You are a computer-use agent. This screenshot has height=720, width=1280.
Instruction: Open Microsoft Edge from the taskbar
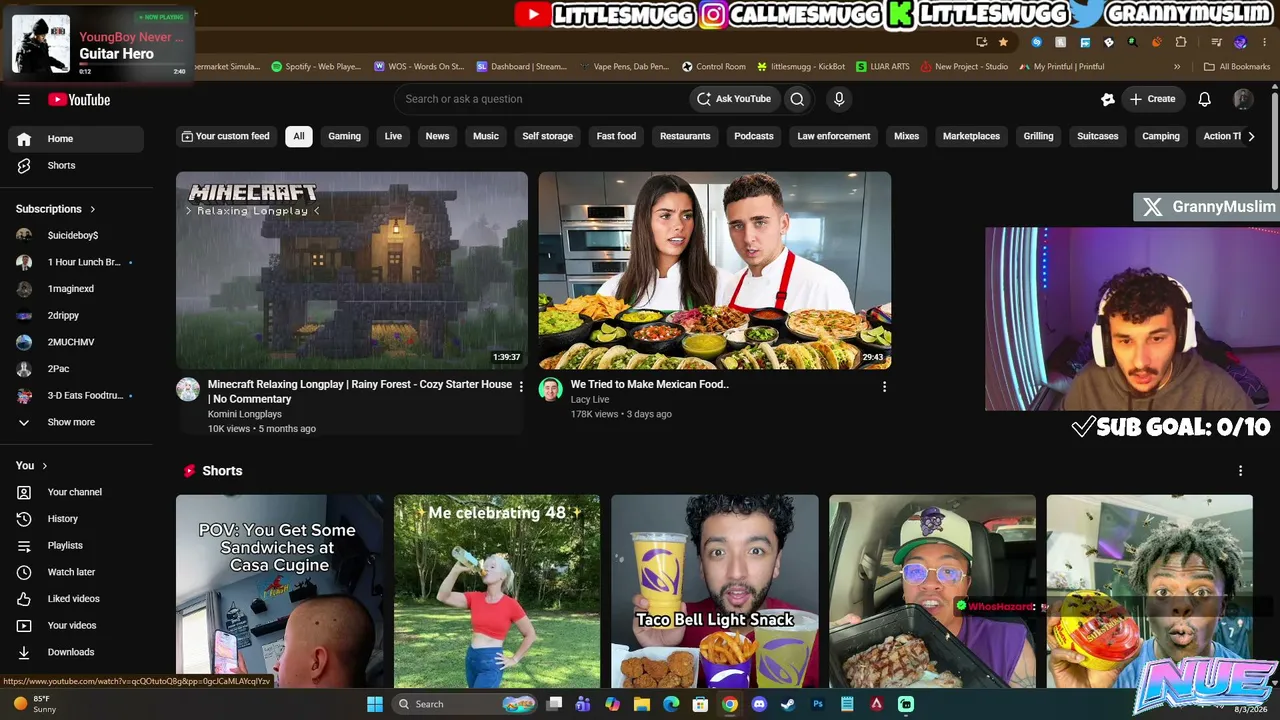coord(671,704)
